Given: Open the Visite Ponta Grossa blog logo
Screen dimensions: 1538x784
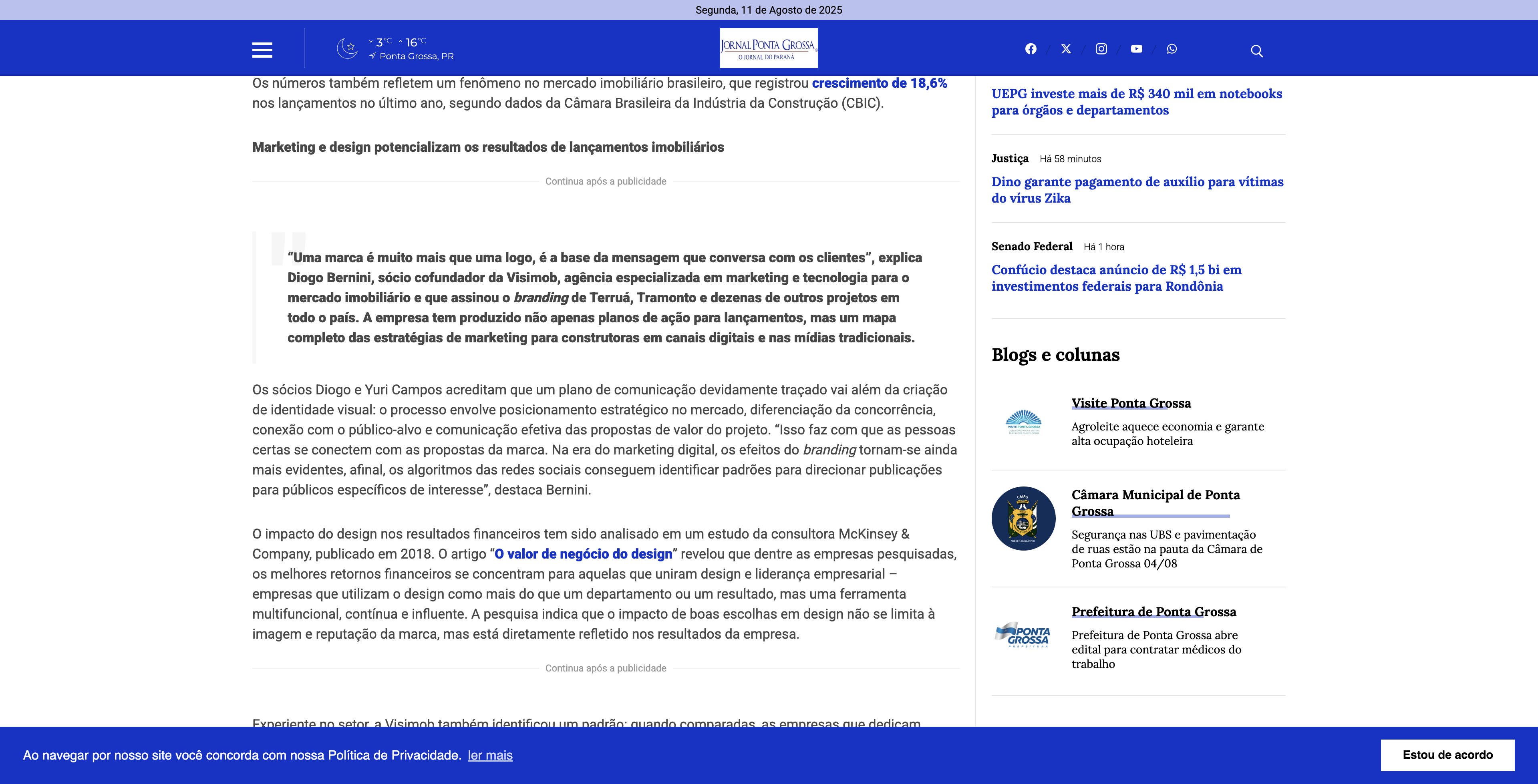Looking at the screenshot, I should coord(1023,422).
